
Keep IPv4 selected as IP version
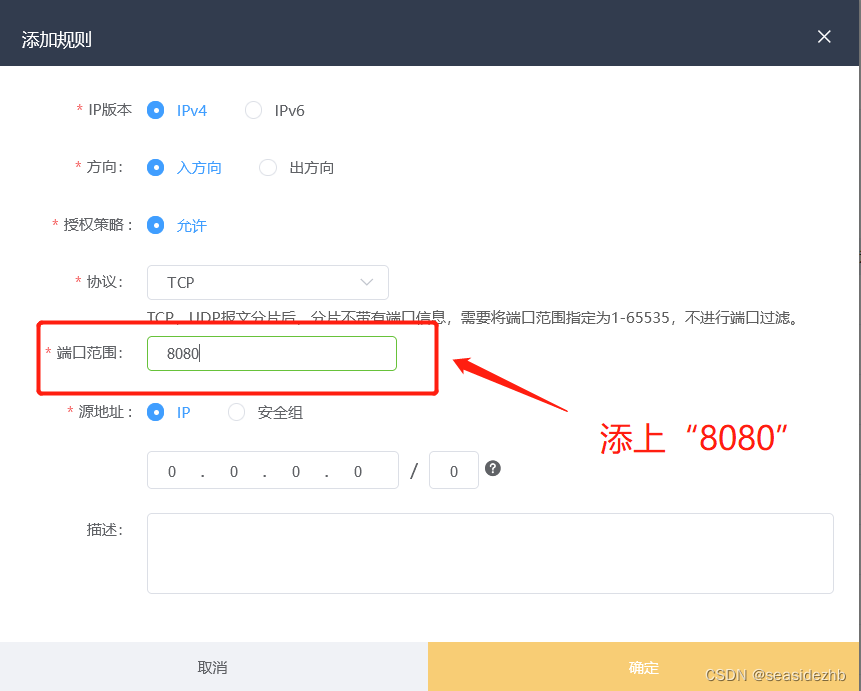(x=156, y=110)
